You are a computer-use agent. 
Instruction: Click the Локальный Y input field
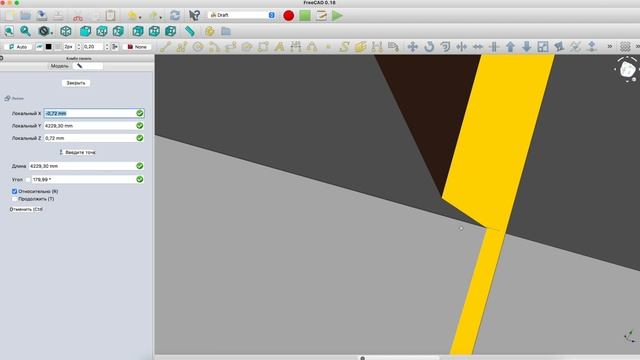tap(94, 126)
